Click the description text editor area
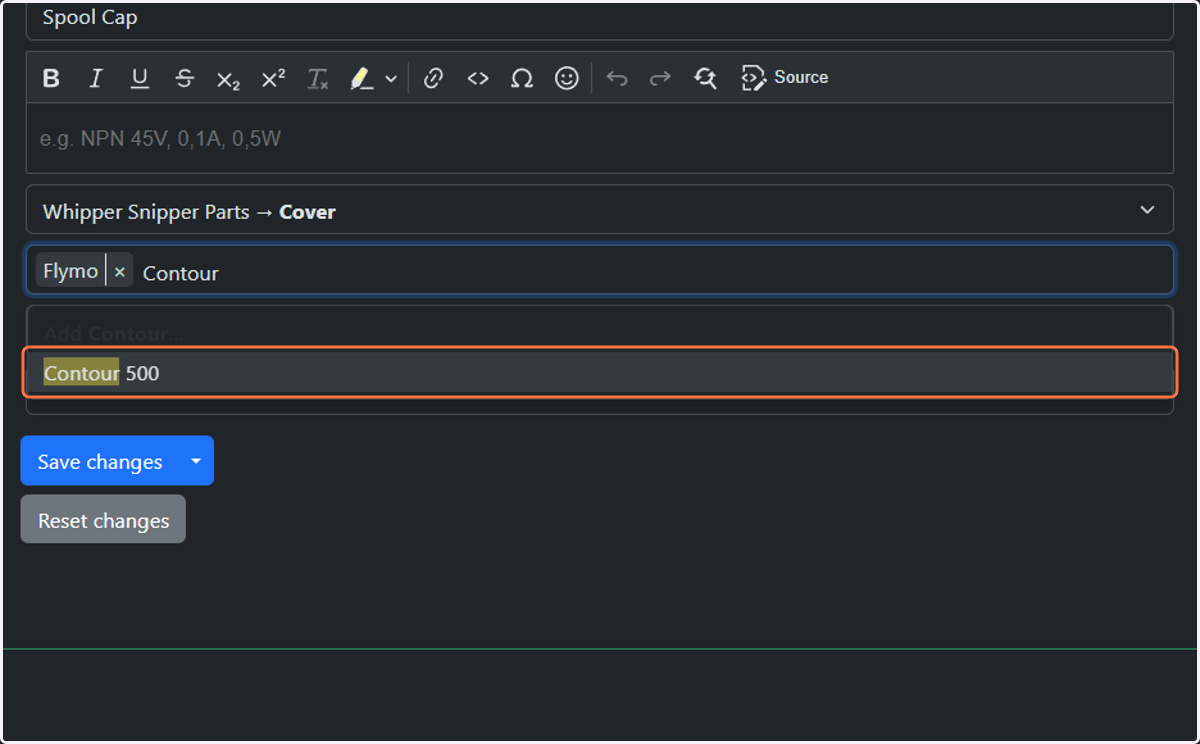The image size is (1200, 744). pos(600,138)
